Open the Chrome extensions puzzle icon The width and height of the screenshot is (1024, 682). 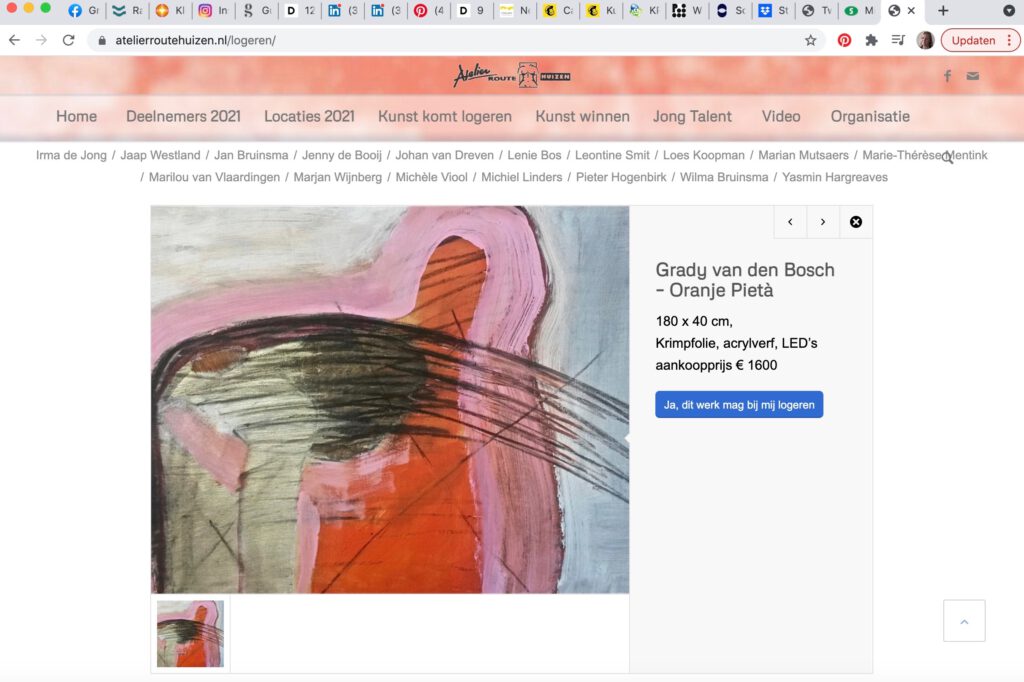click(x=871, y=40)
